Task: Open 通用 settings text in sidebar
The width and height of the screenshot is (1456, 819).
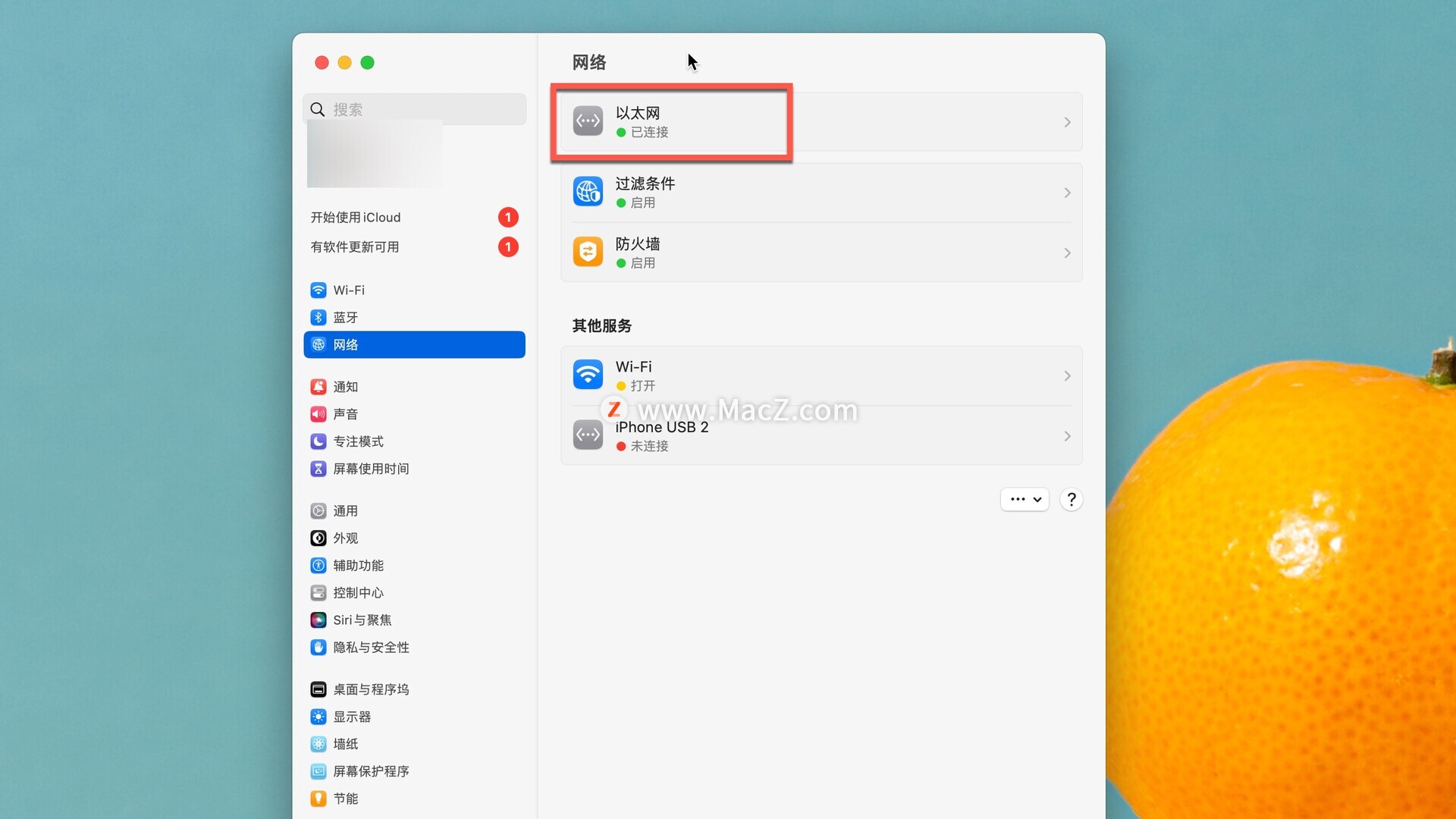Action: pyautogui.click(x=346, y=512)
